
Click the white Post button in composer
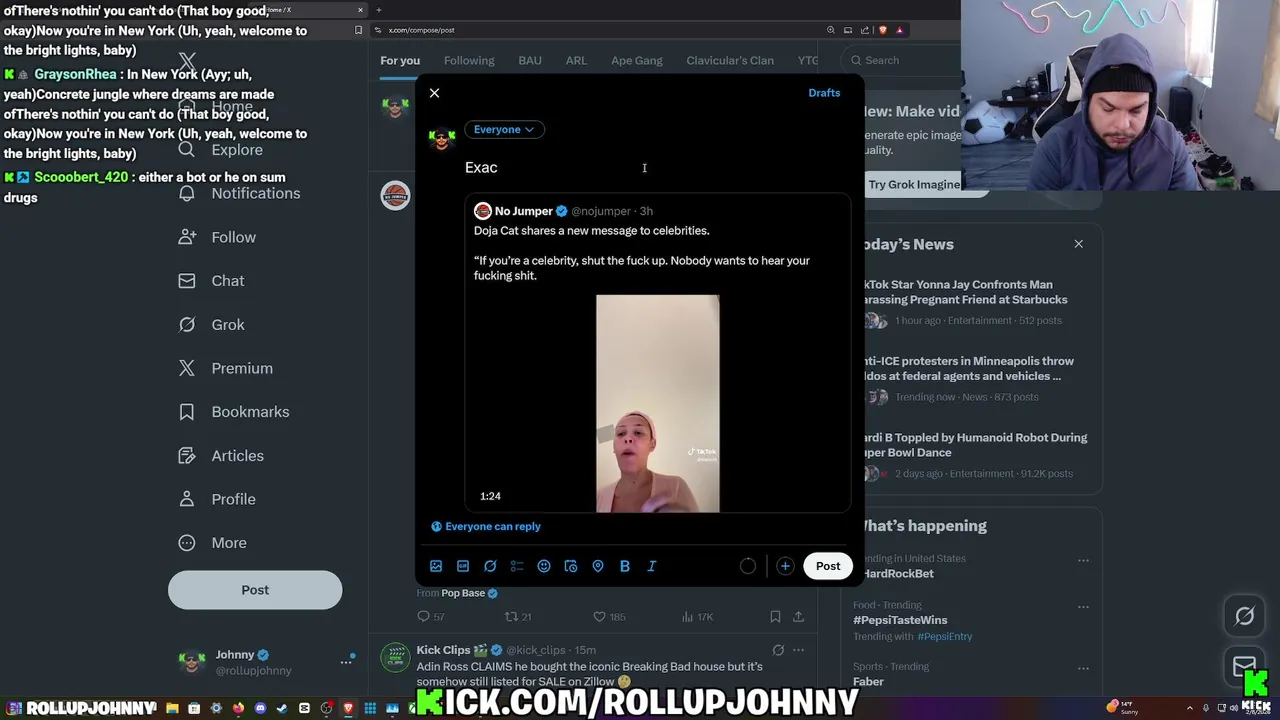point(828,566)
